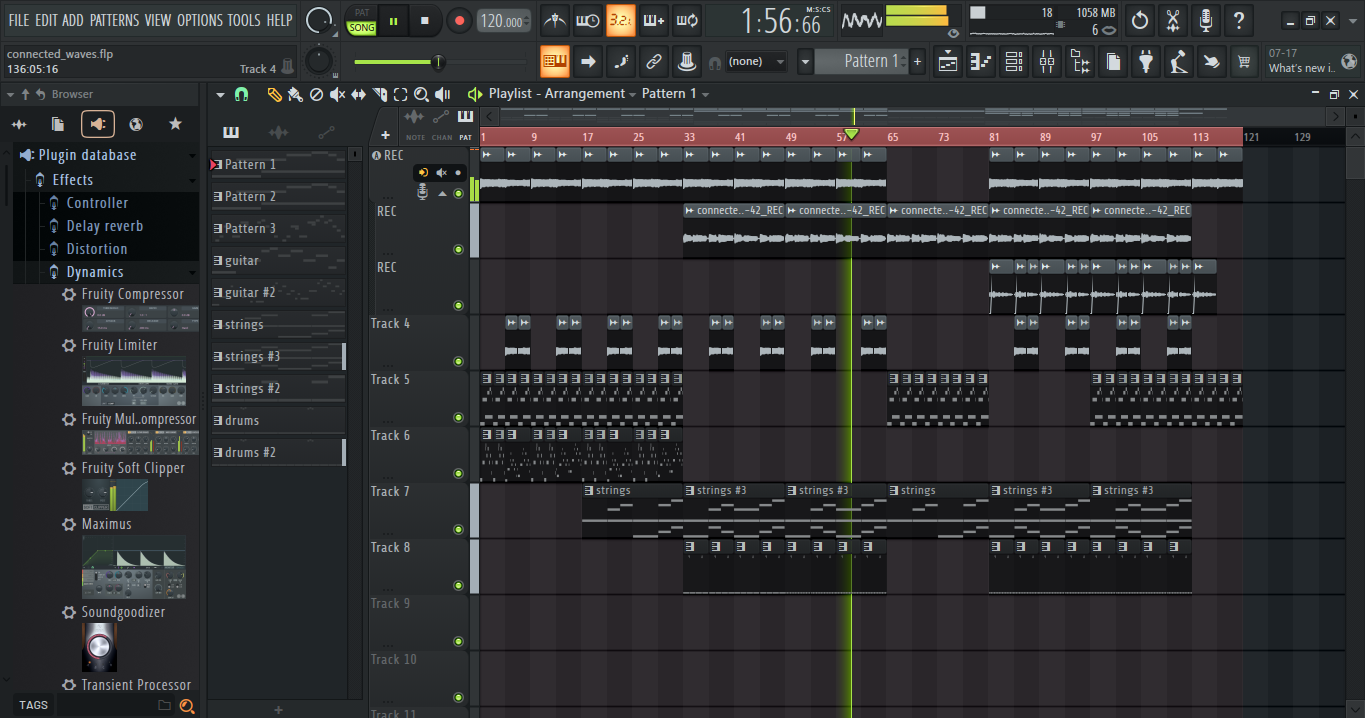
Task: Open the OPTIONS menu
Action: (199, 20)
